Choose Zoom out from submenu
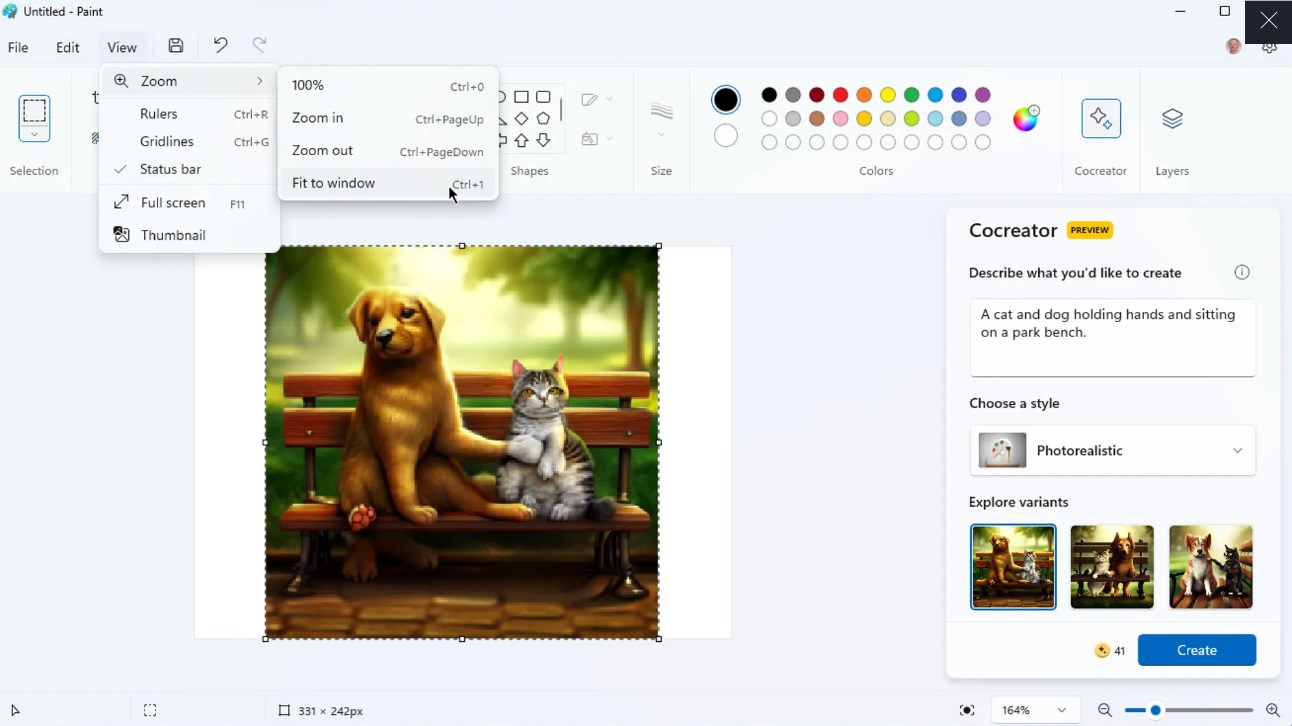The height and width of the screenshot is (726, 1292). (x=388, y=151)
